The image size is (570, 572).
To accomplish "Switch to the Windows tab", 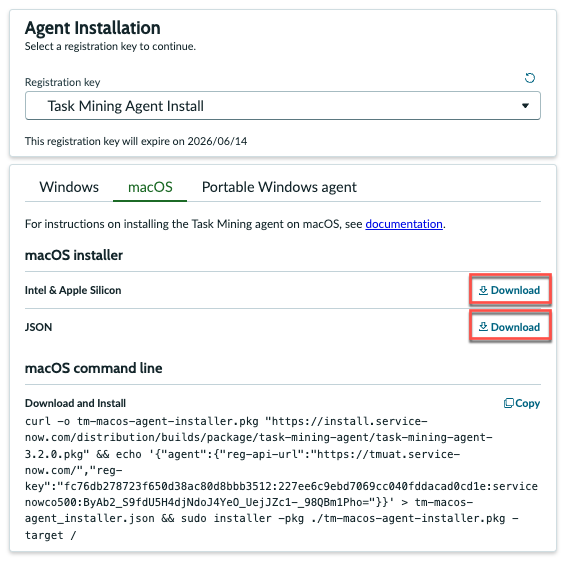I will 69,187.
